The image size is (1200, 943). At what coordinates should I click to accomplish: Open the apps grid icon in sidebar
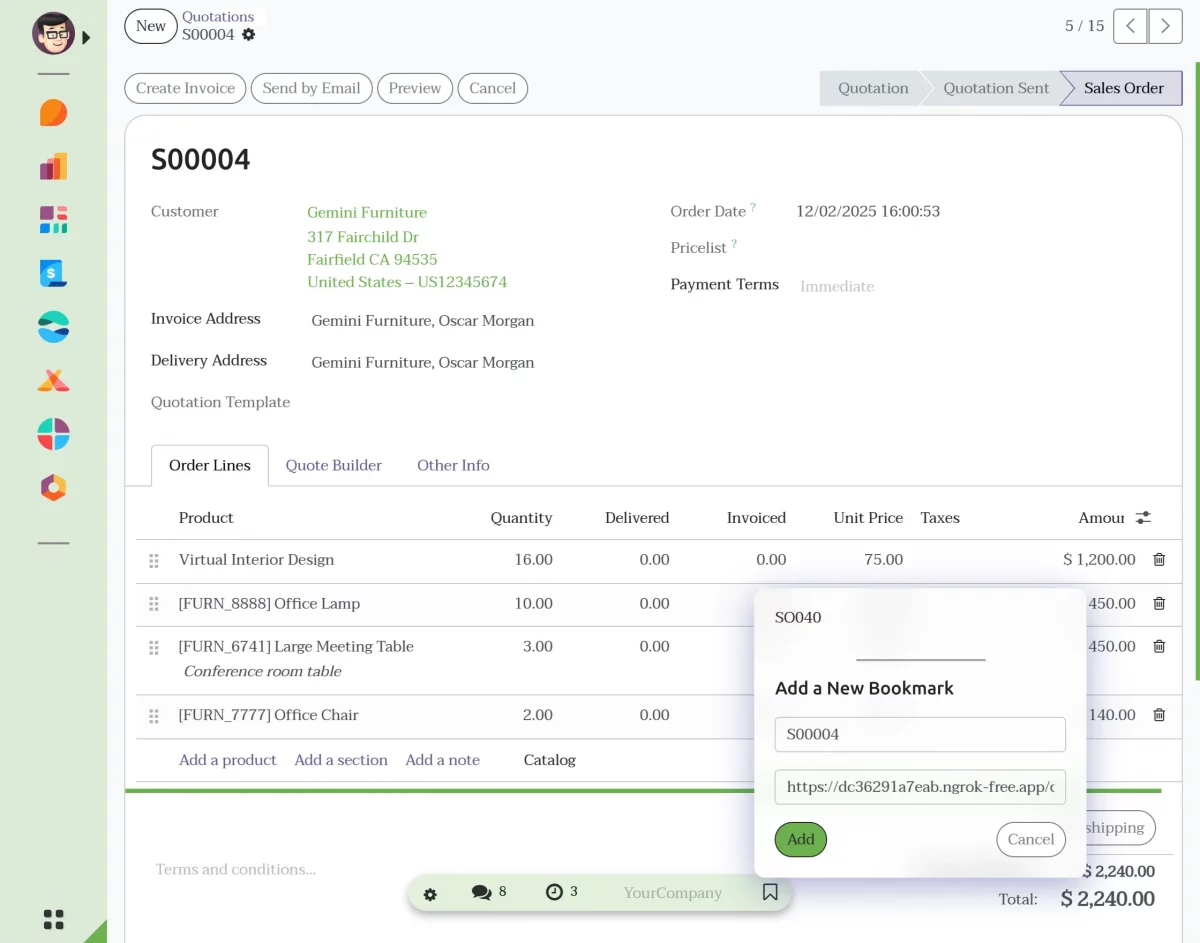coord(54,919)
